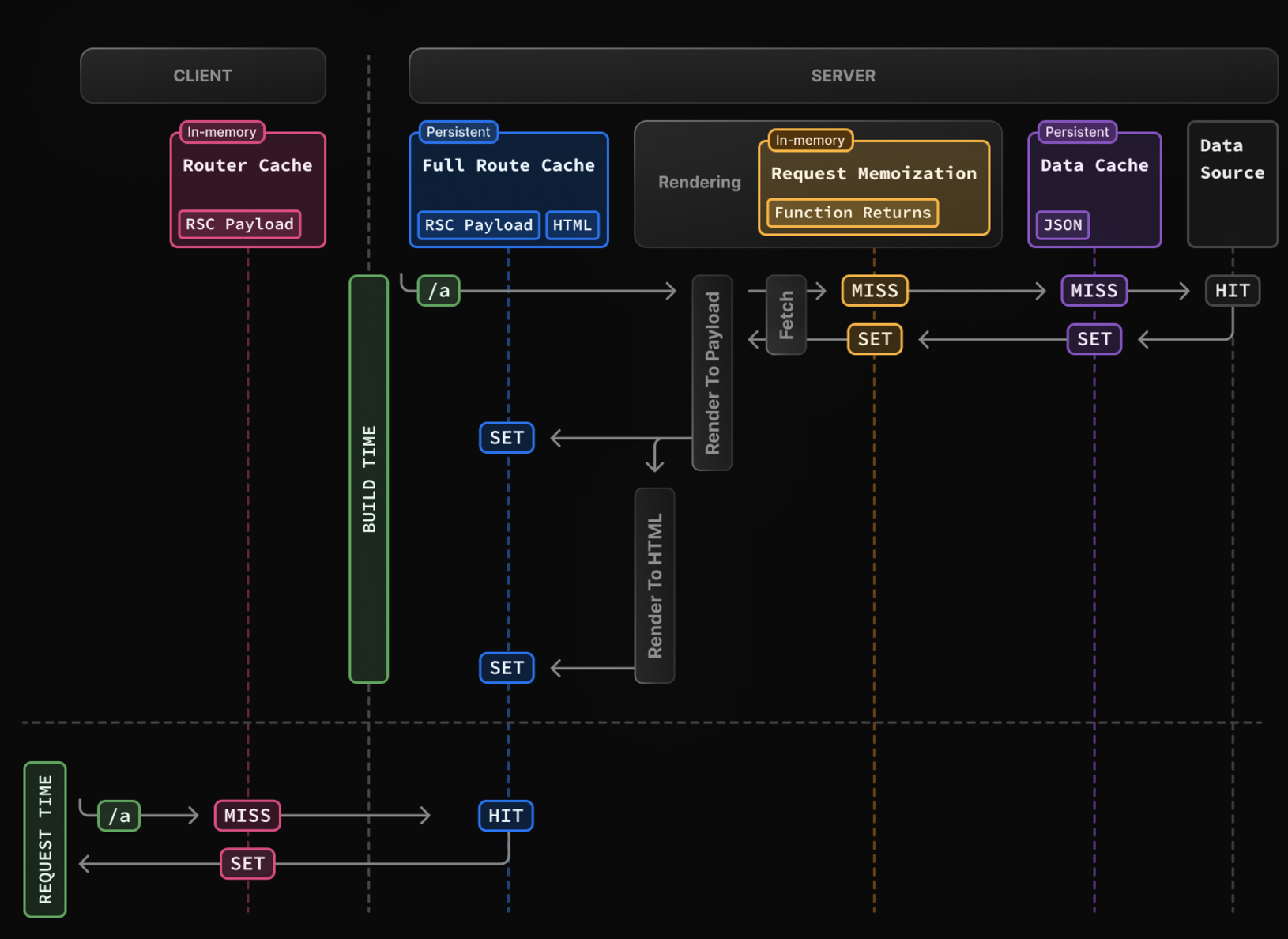The width and height of the screenshot is (1288, 939).
Task: Click the /a route badge at request time
Action: (119, 816)
